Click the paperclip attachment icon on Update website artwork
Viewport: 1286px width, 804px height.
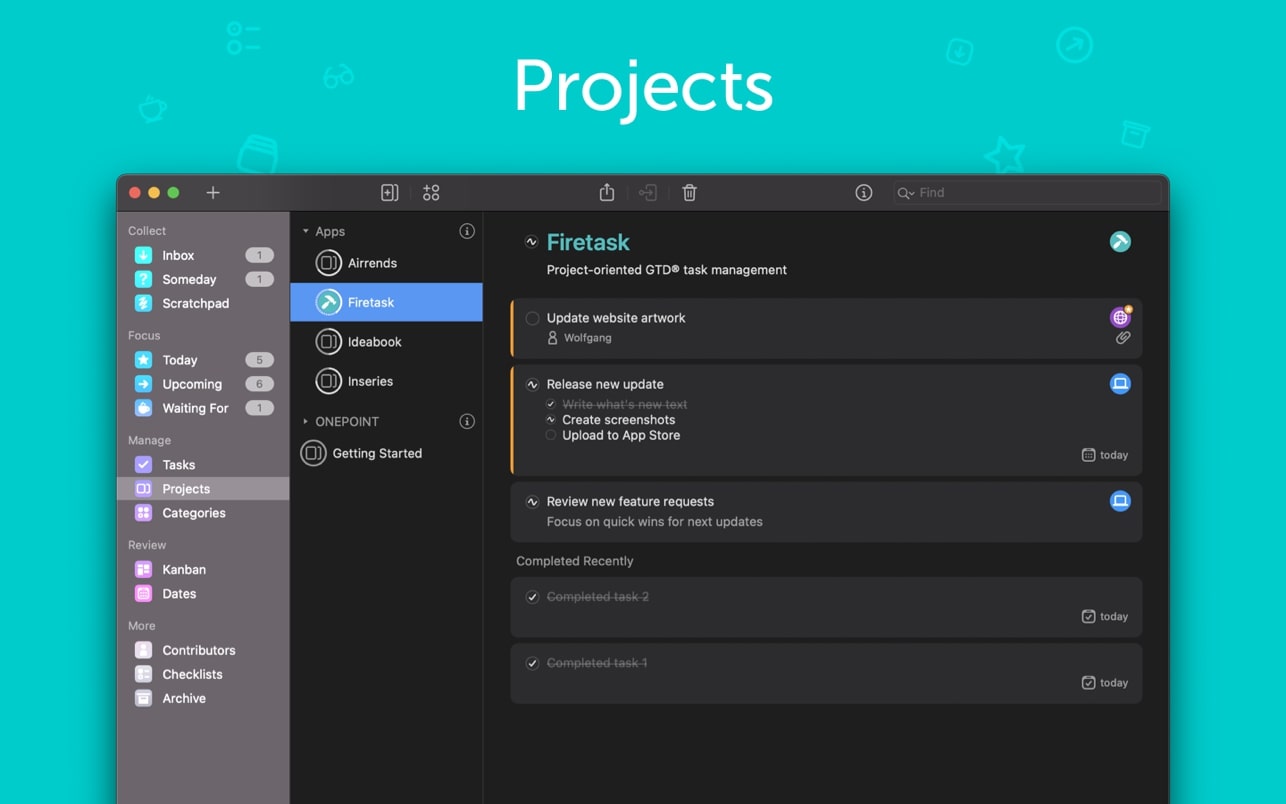1123,338
